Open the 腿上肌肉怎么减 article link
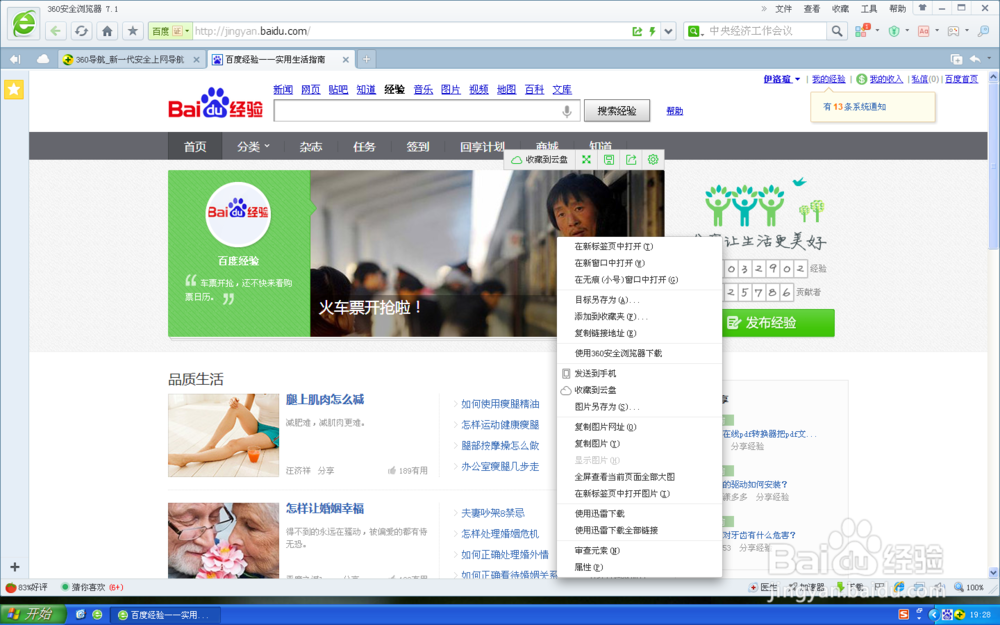The width and height of the screenshot is (1000, 625). coord(325,399)
